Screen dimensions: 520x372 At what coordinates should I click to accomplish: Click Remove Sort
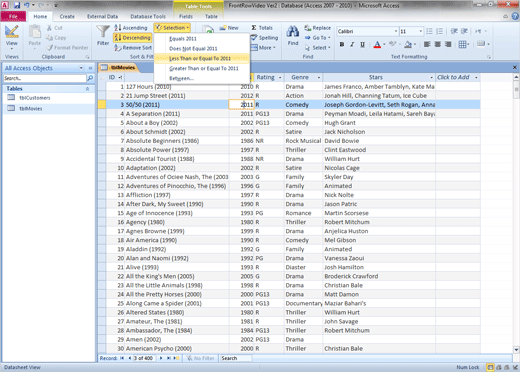click(133, 48)
